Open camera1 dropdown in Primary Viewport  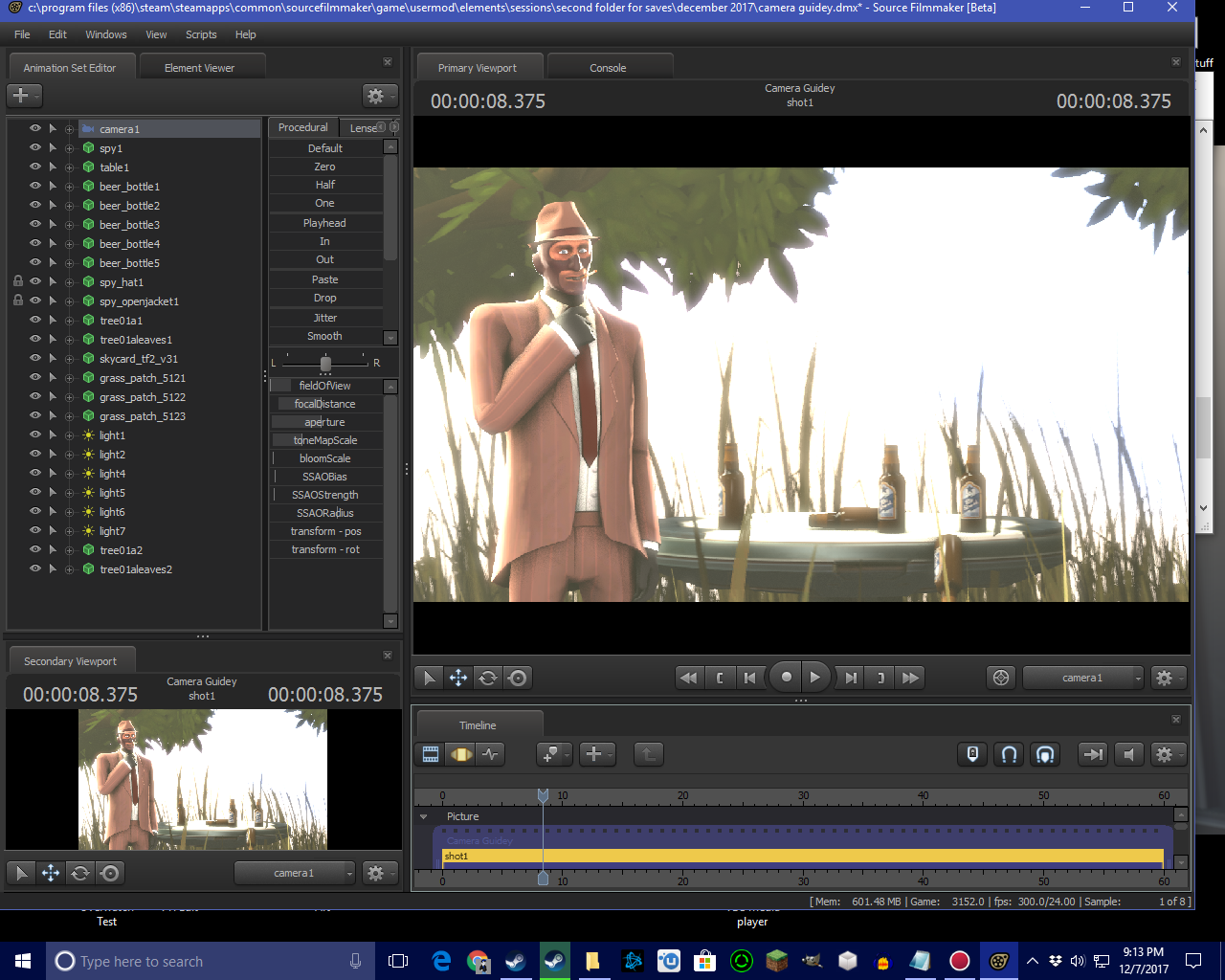pyautogui.click(x=1083, y=678)
